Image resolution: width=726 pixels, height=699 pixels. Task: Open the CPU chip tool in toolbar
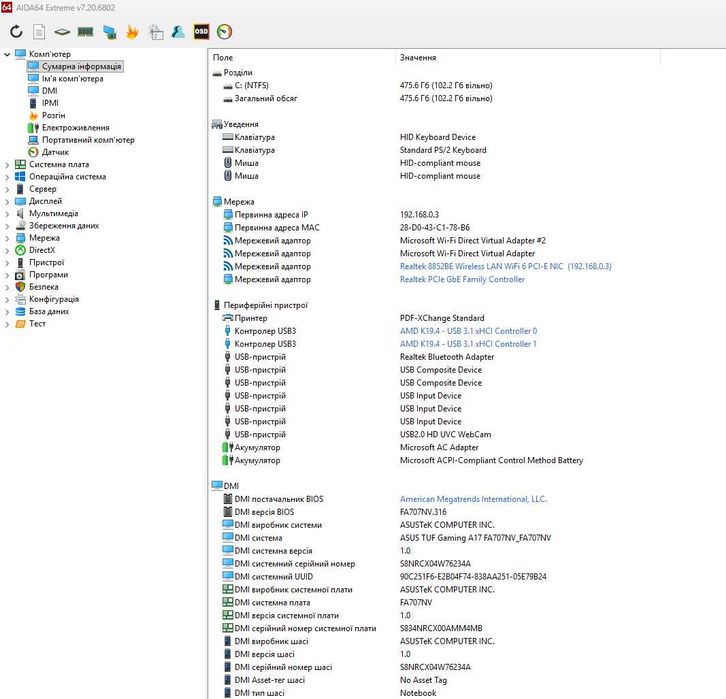coord(62,32)
